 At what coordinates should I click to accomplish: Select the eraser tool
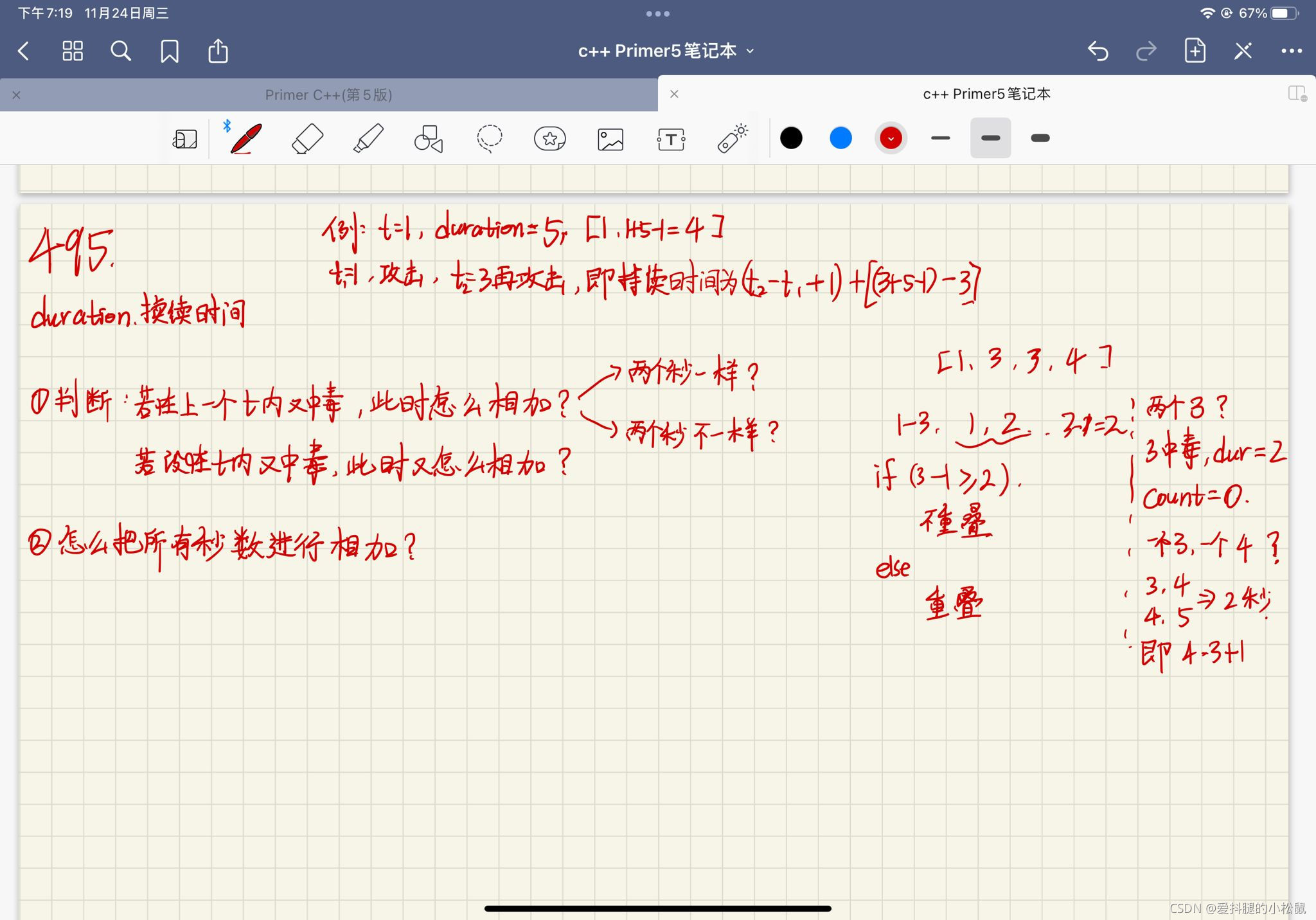coord(307,138)
